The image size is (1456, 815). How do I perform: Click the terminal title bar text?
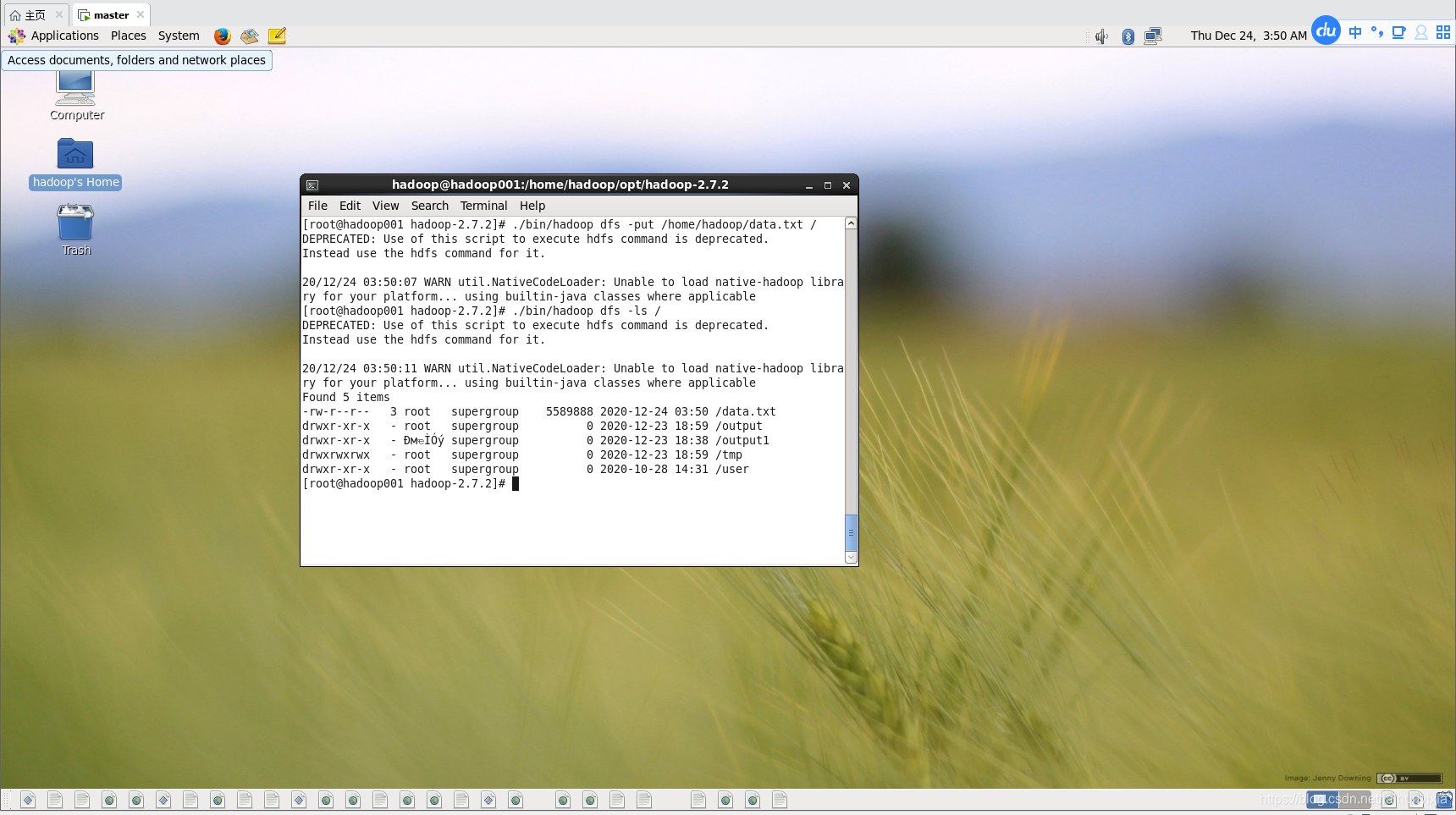pos(560,184)
